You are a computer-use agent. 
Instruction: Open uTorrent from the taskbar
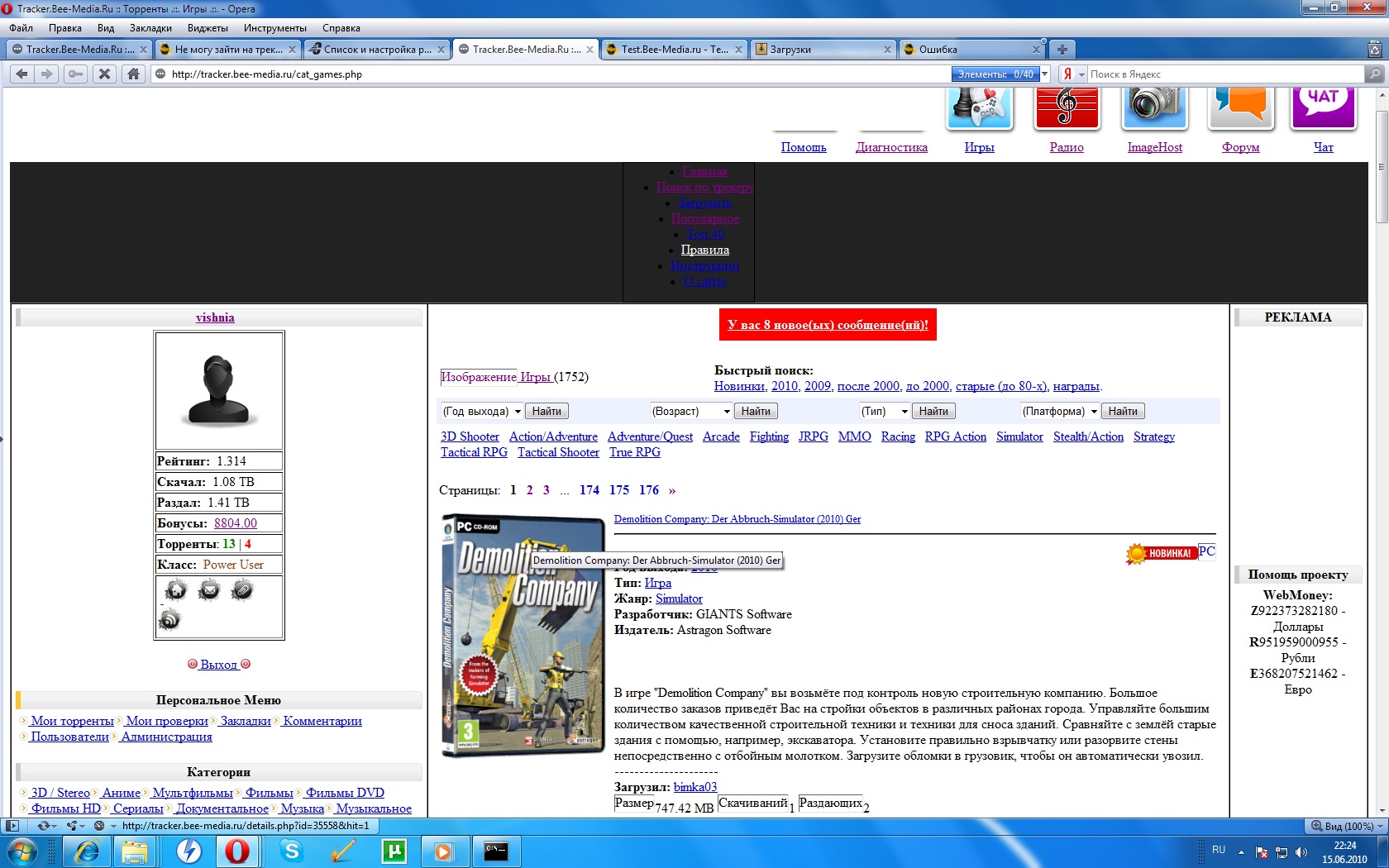(394, 851)
